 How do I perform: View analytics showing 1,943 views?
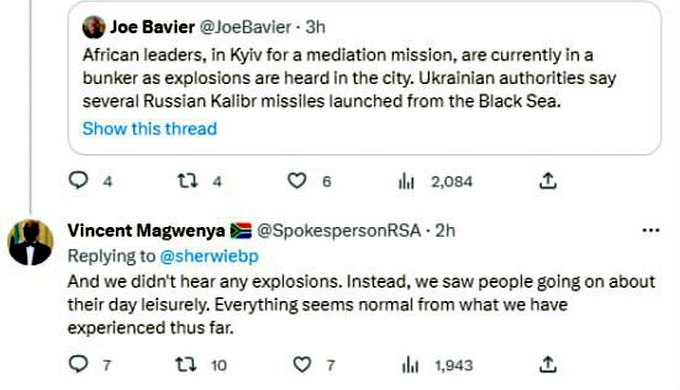point(410,365)
